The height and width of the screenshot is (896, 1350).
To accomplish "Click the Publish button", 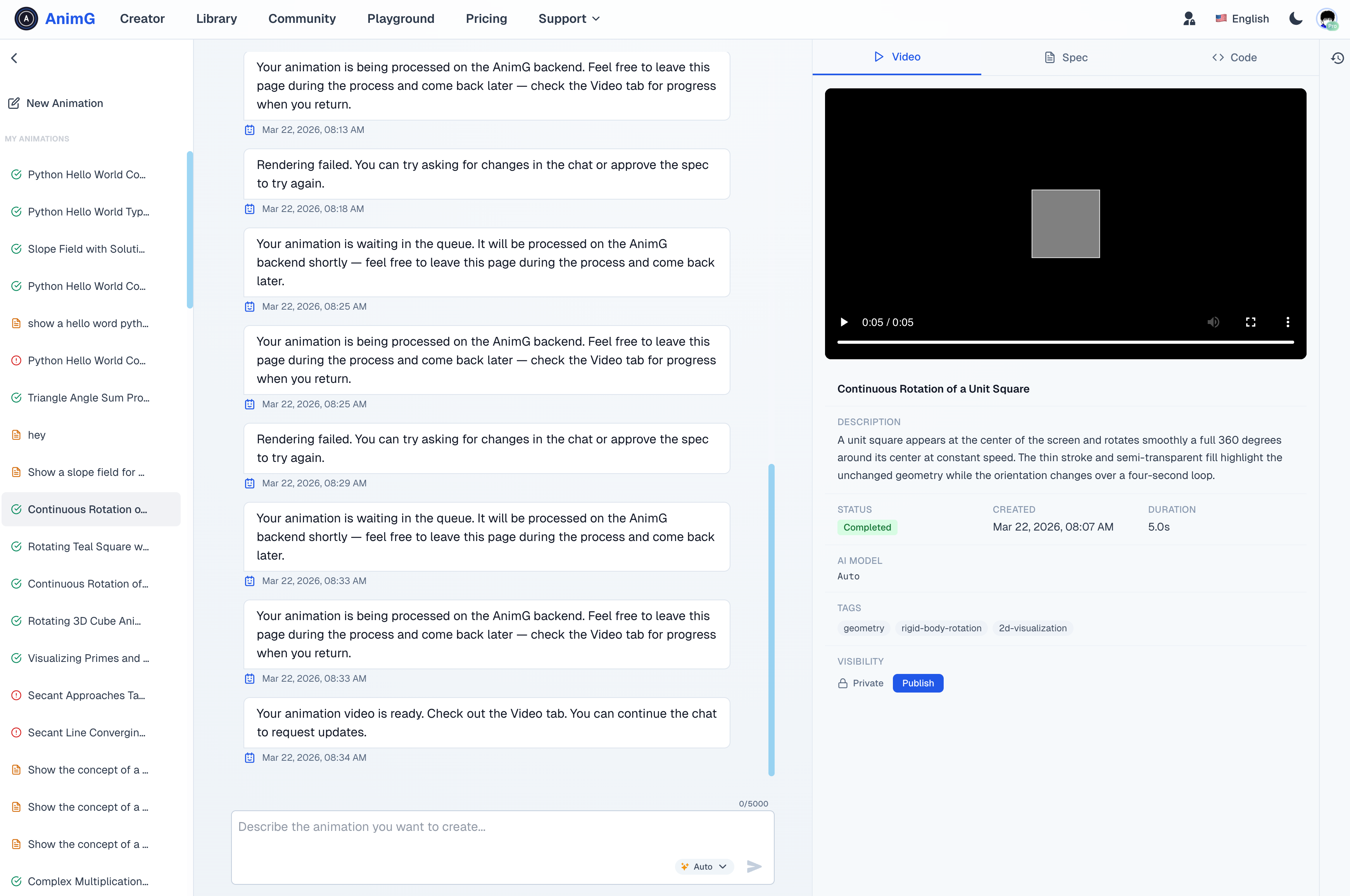I will tap(917, 683).
